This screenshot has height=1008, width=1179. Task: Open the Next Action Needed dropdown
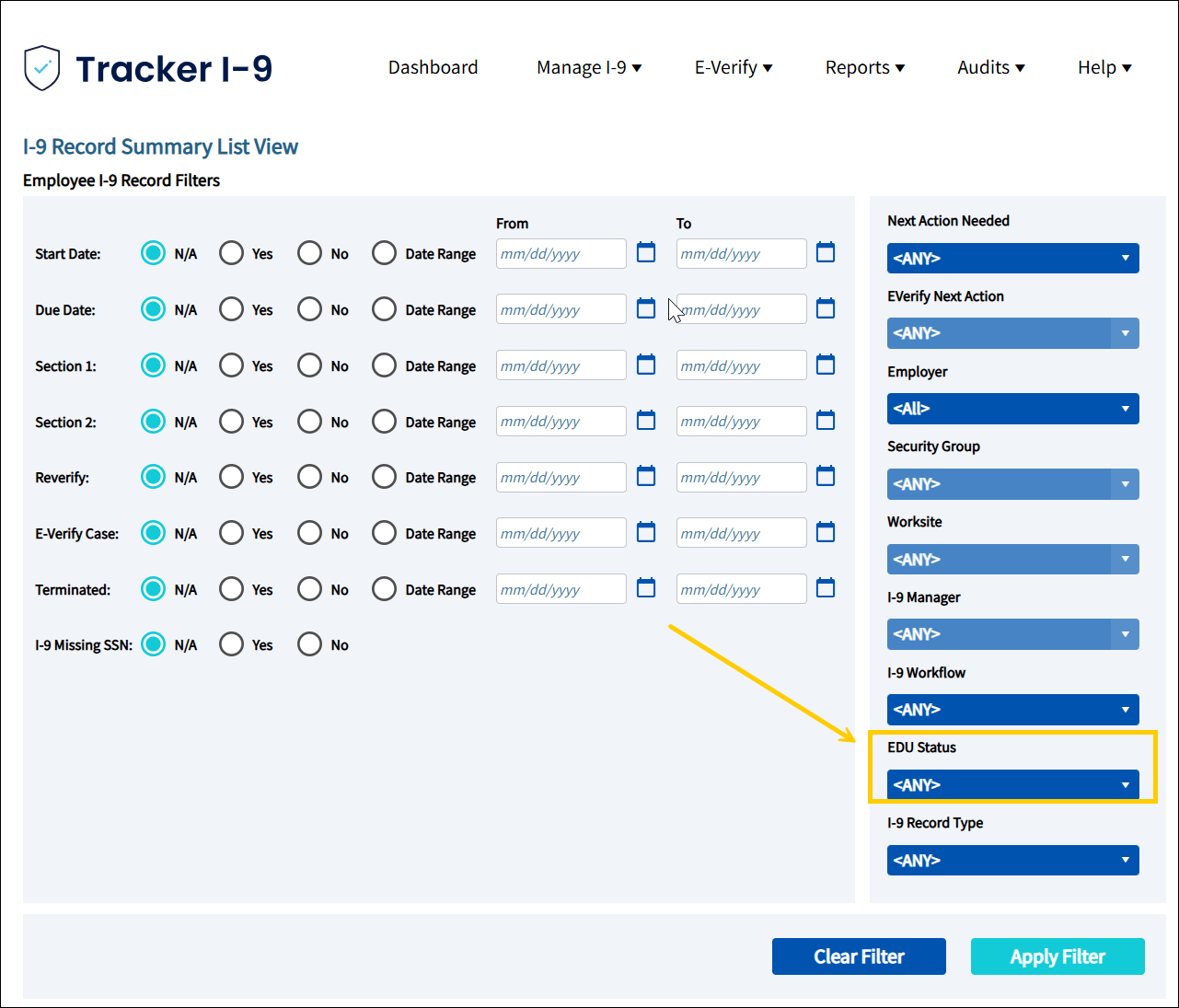(1013, 258)
